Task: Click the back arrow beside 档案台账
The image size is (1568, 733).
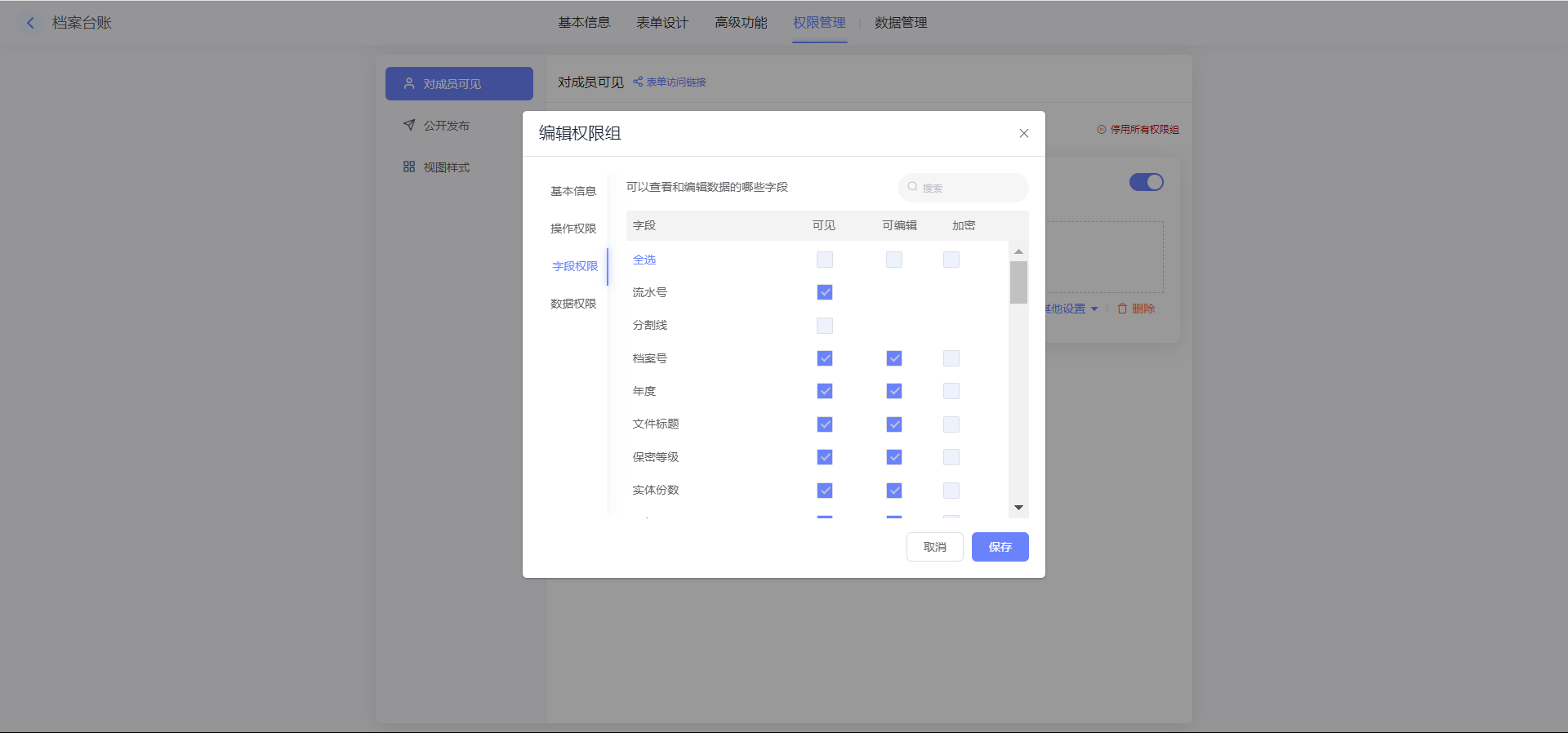Action: click(30, 23)
